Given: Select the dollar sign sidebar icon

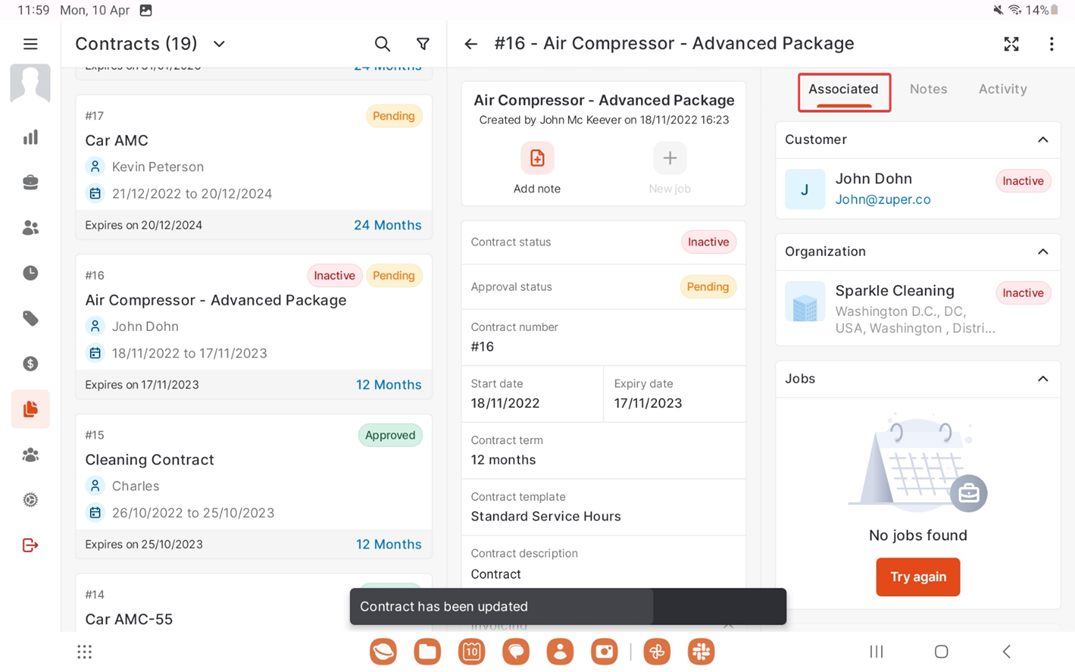Looking at the screenshot, I should coord(30,364).
